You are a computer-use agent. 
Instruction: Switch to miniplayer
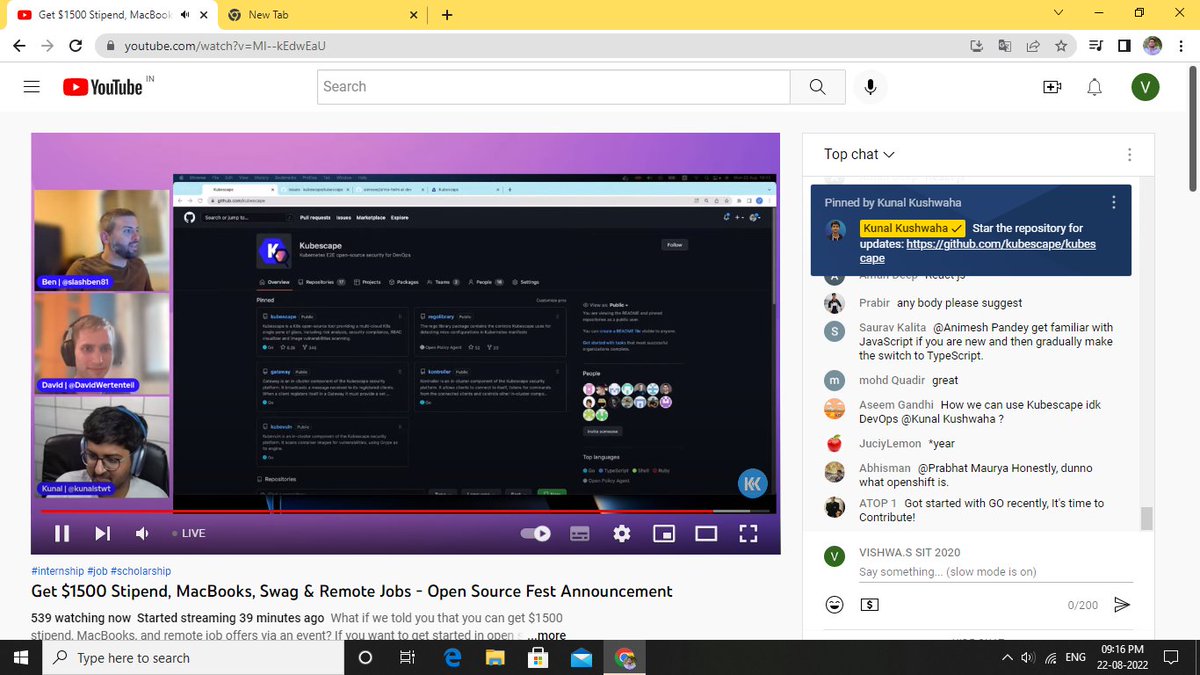[x=664, y=533]
